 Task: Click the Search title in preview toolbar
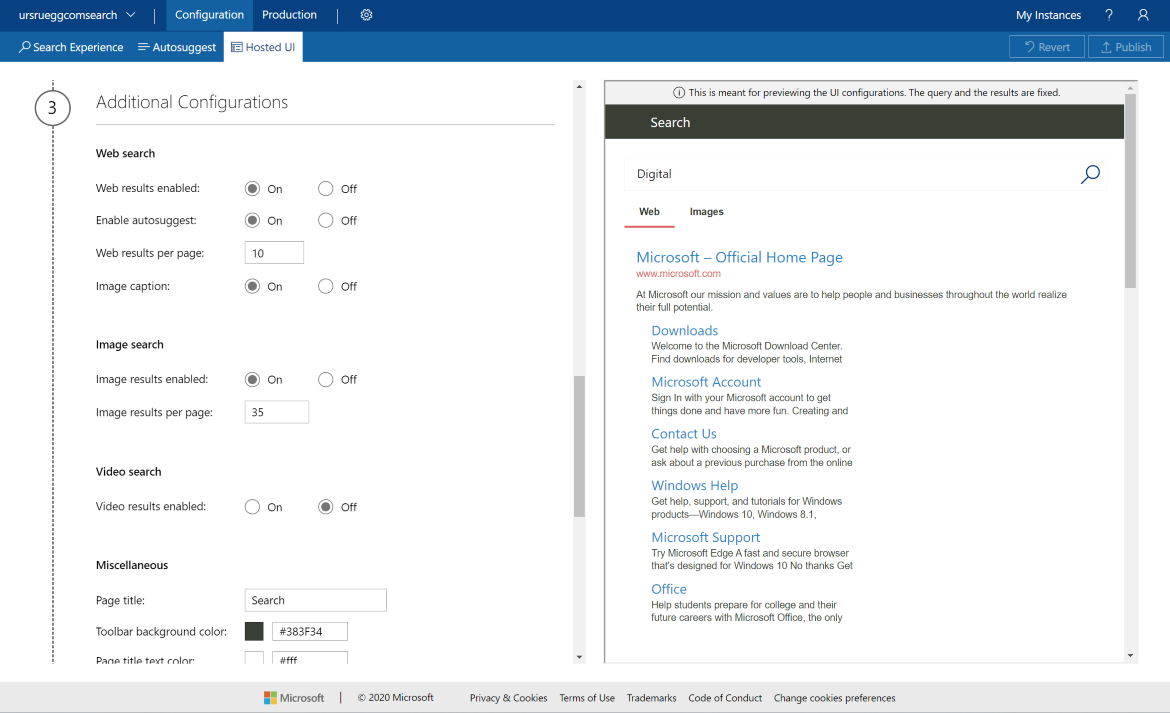click(x=670, y=122)
